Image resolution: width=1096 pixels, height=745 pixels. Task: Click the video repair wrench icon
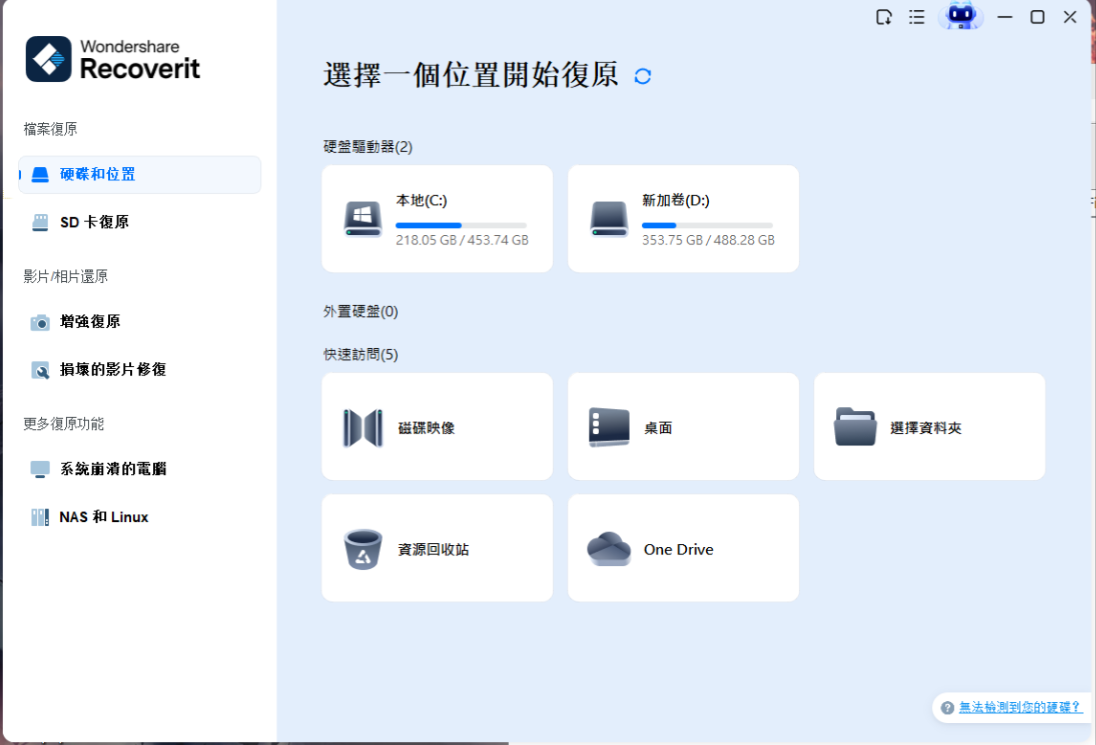(41, 370)
